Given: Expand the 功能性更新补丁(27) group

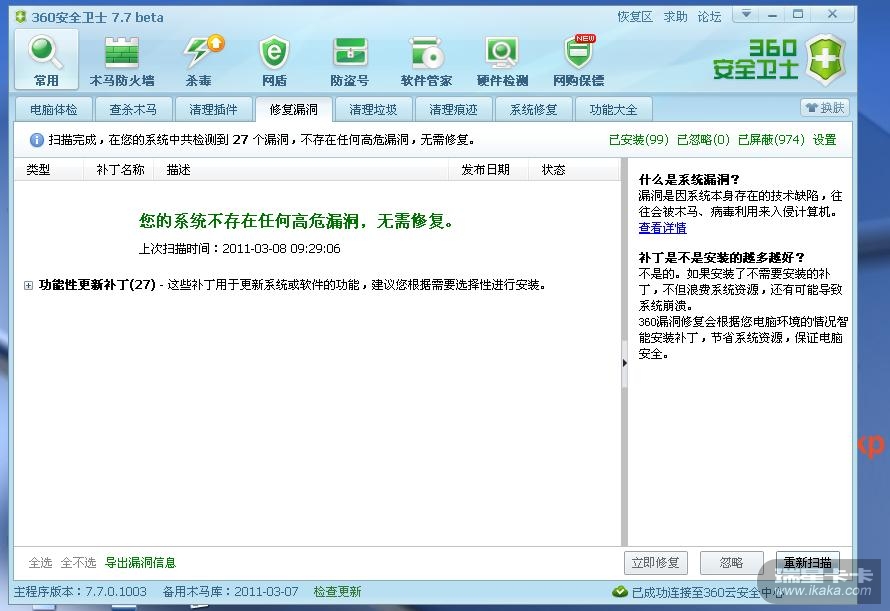Looking at the screenshot, I should (x=28, y=285).
